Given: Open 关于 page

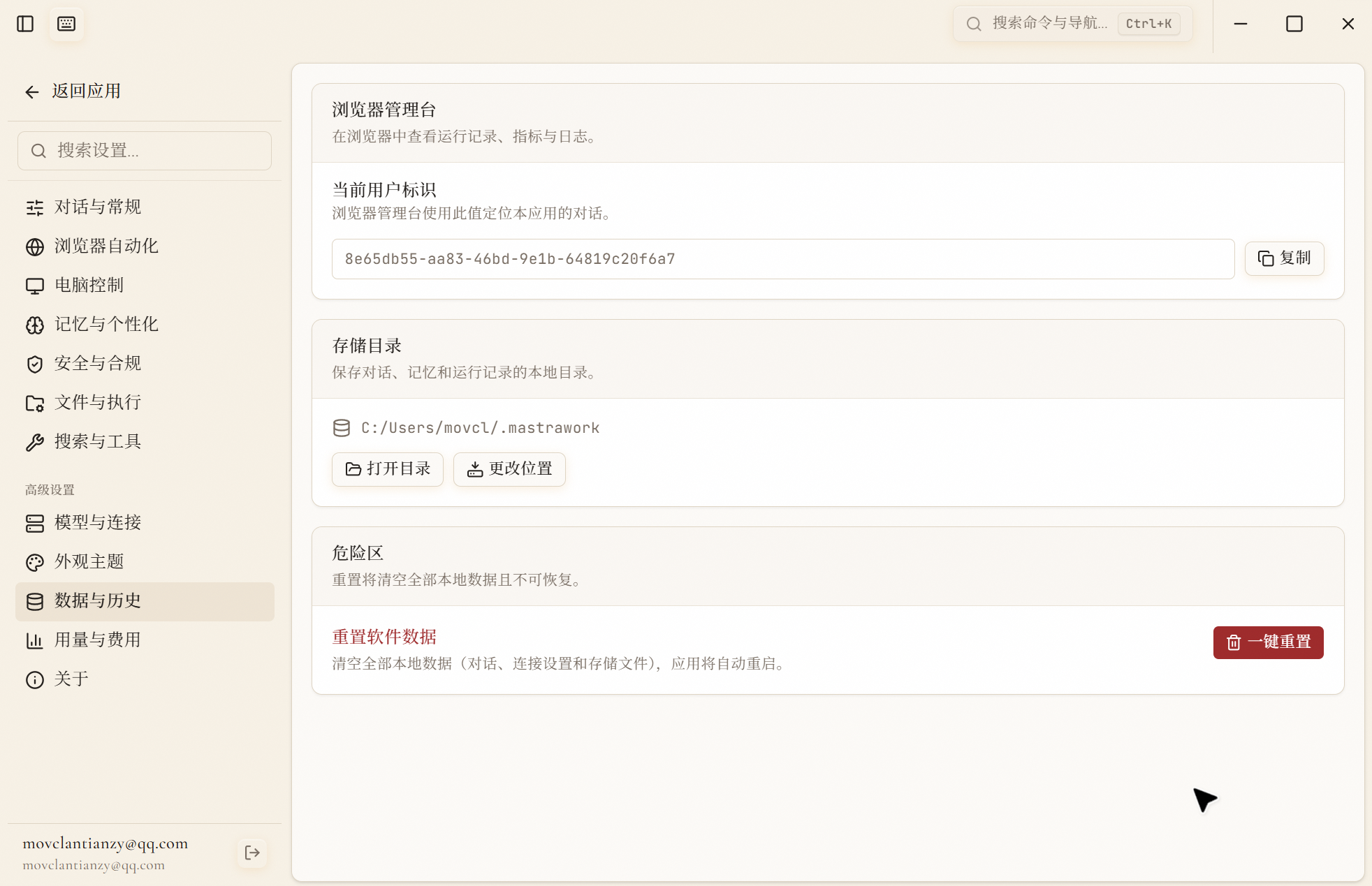Looking at the screenshot, I should pyautogui.click(x=145, y=679).
